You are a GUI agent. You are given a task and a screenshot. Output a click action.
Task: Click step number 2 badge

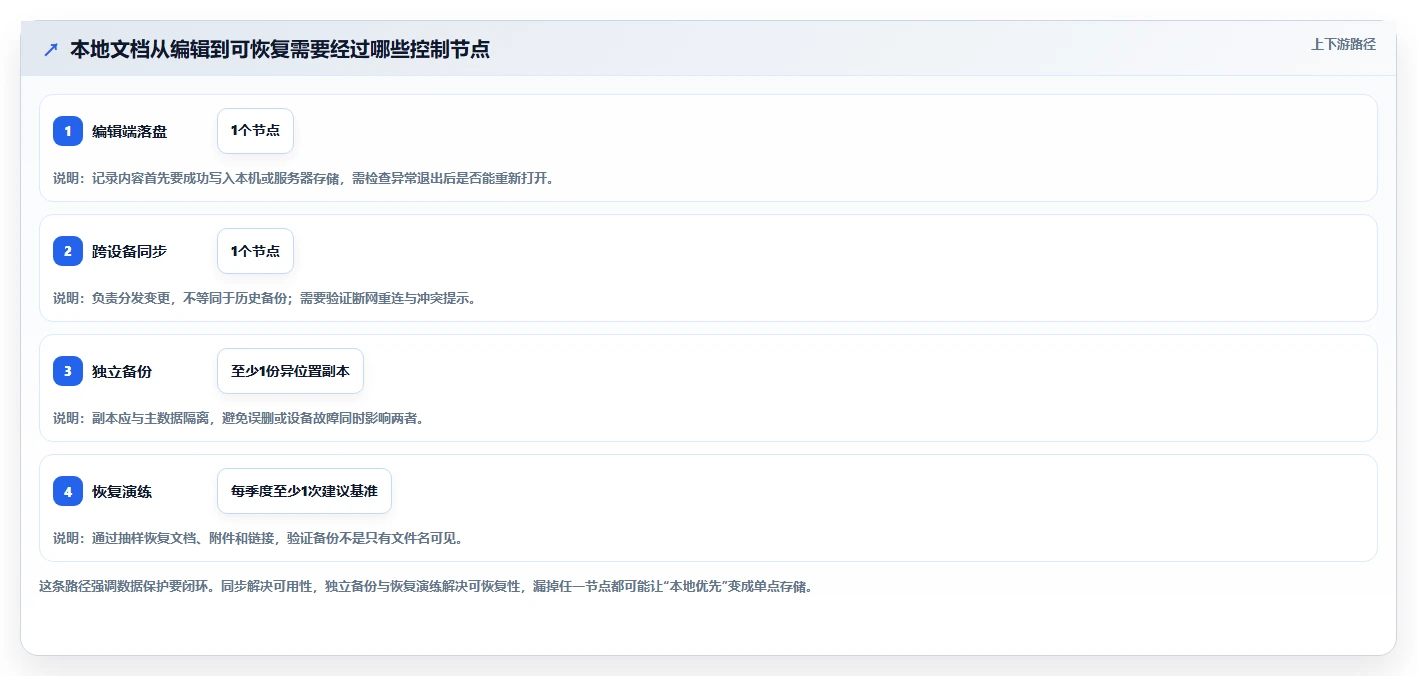coord(68,251)
